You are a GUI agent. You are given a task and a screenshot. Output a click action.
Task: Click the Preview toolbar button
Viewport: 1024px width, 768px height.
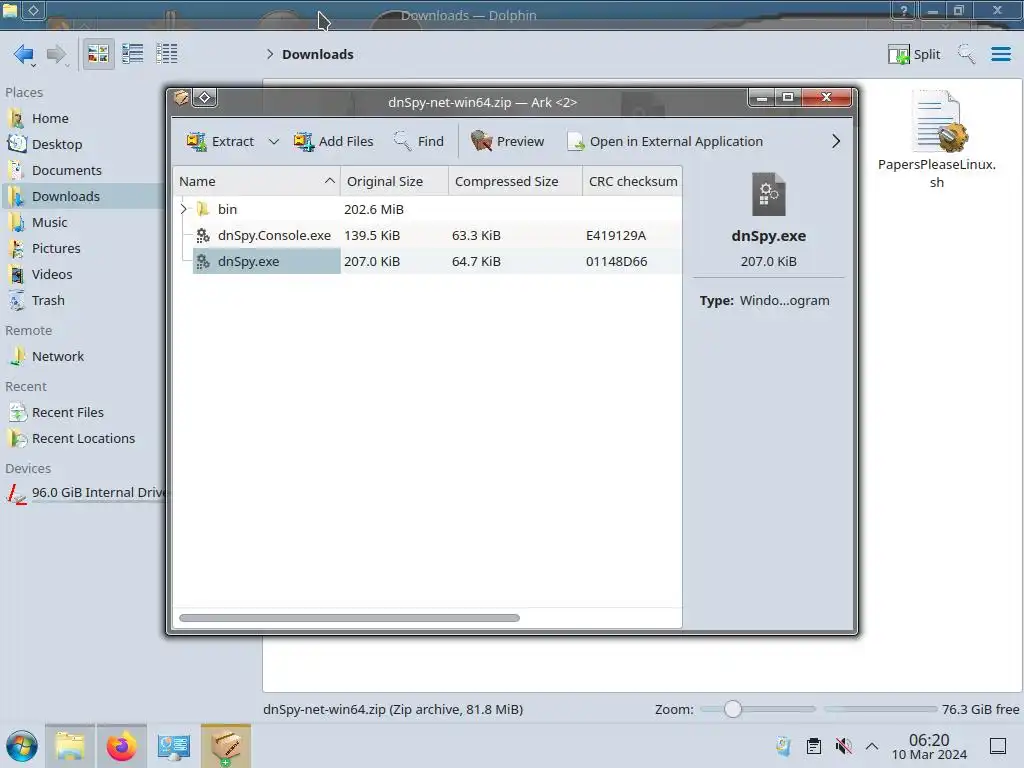pos(507,141)
